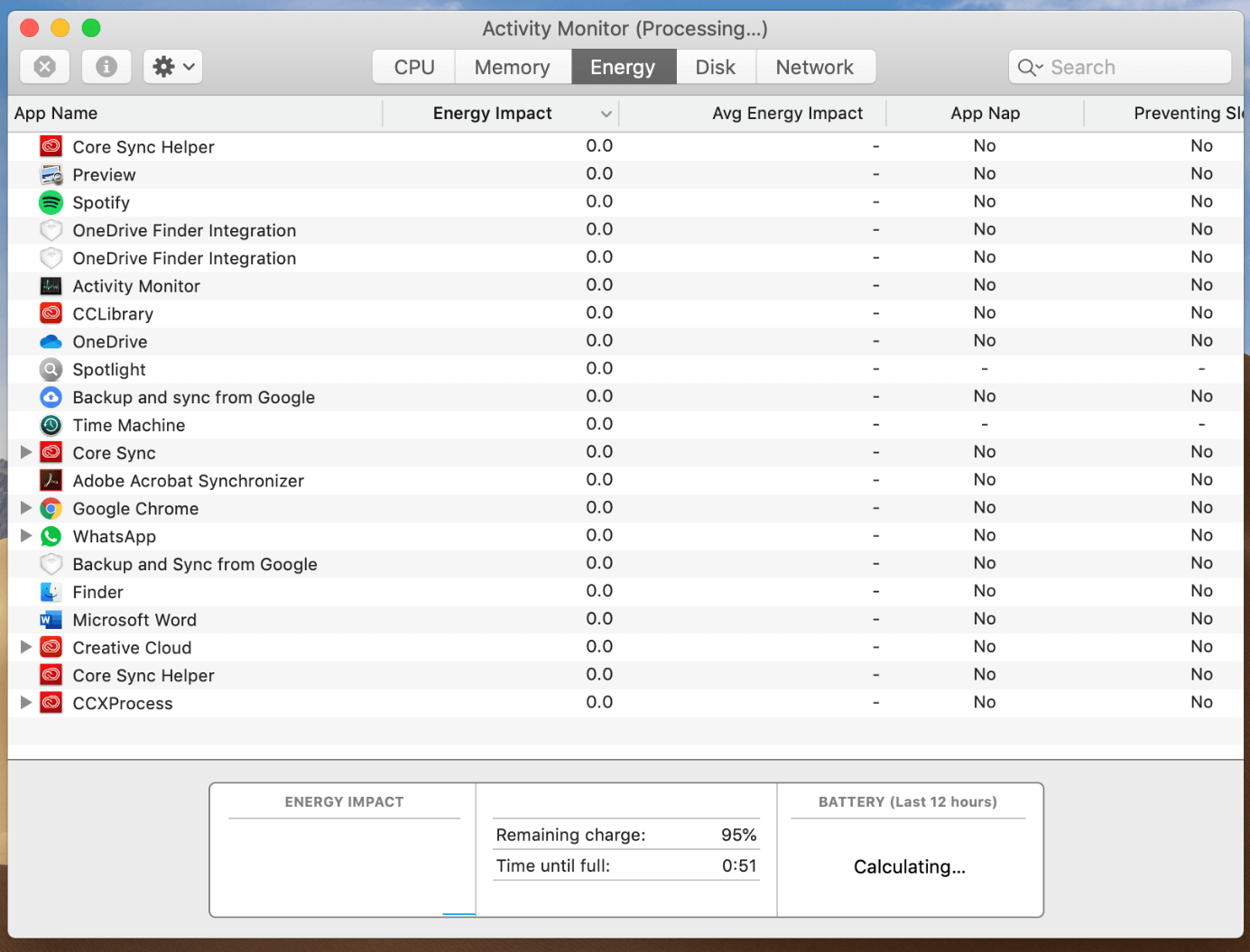Image resolution: width=1250 pixels, height=952 pixels.
Task: Click the Quit Process (X) toolbar button
Action: point(45,67)
